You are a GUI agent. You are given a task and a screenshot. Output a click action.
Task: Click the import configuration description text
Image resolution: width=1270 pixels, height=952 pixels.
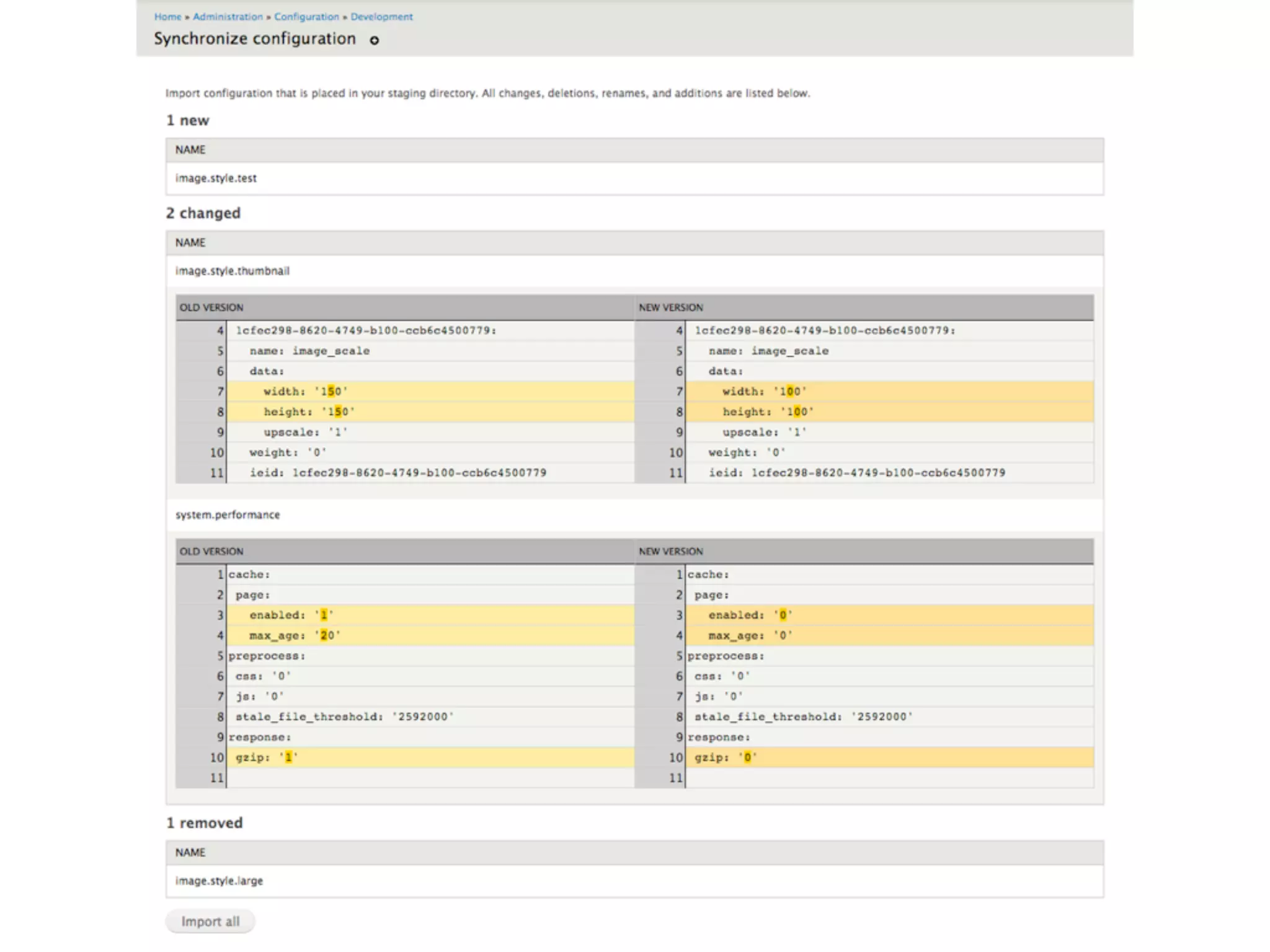pyautogui.click(x=487, y=94)
